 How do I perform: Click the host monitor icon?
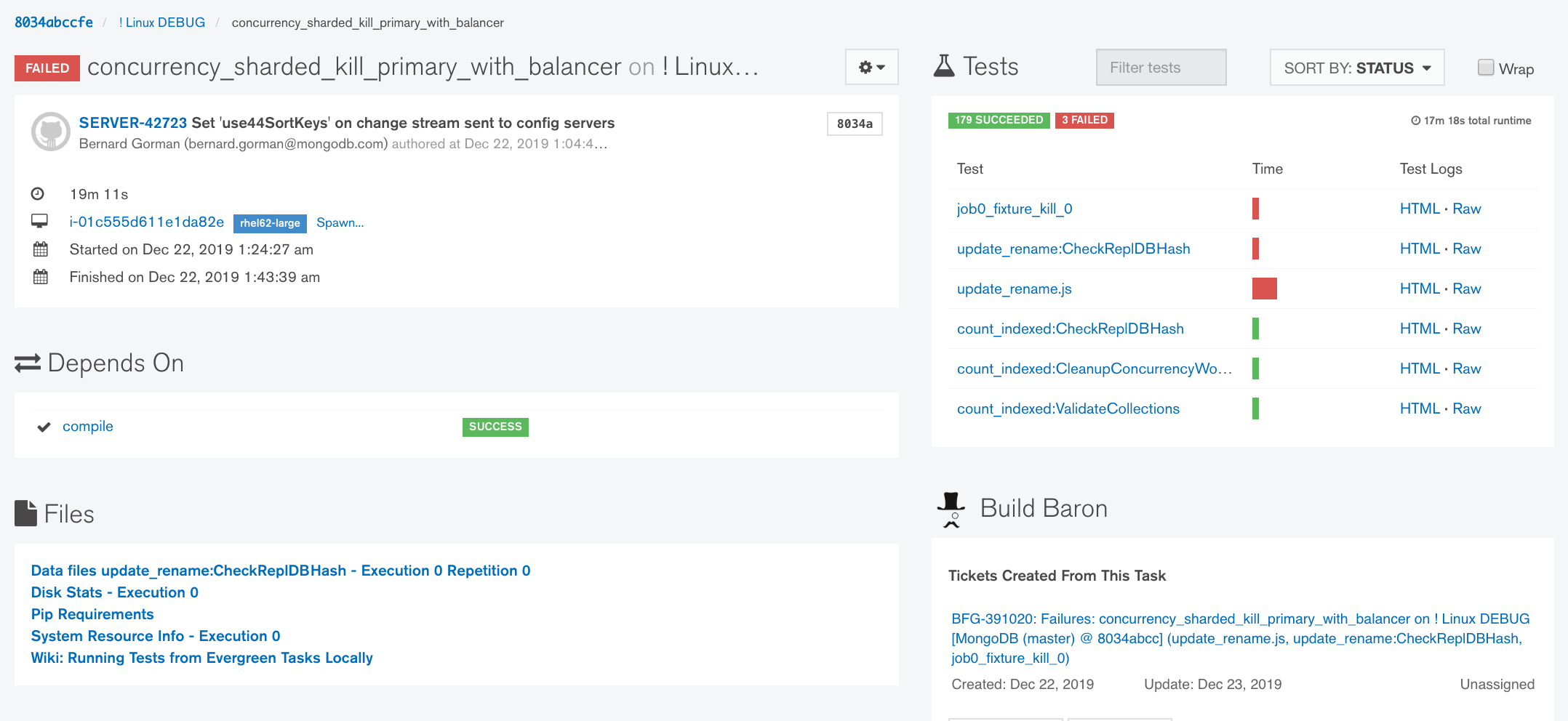(x=39, y=221)
